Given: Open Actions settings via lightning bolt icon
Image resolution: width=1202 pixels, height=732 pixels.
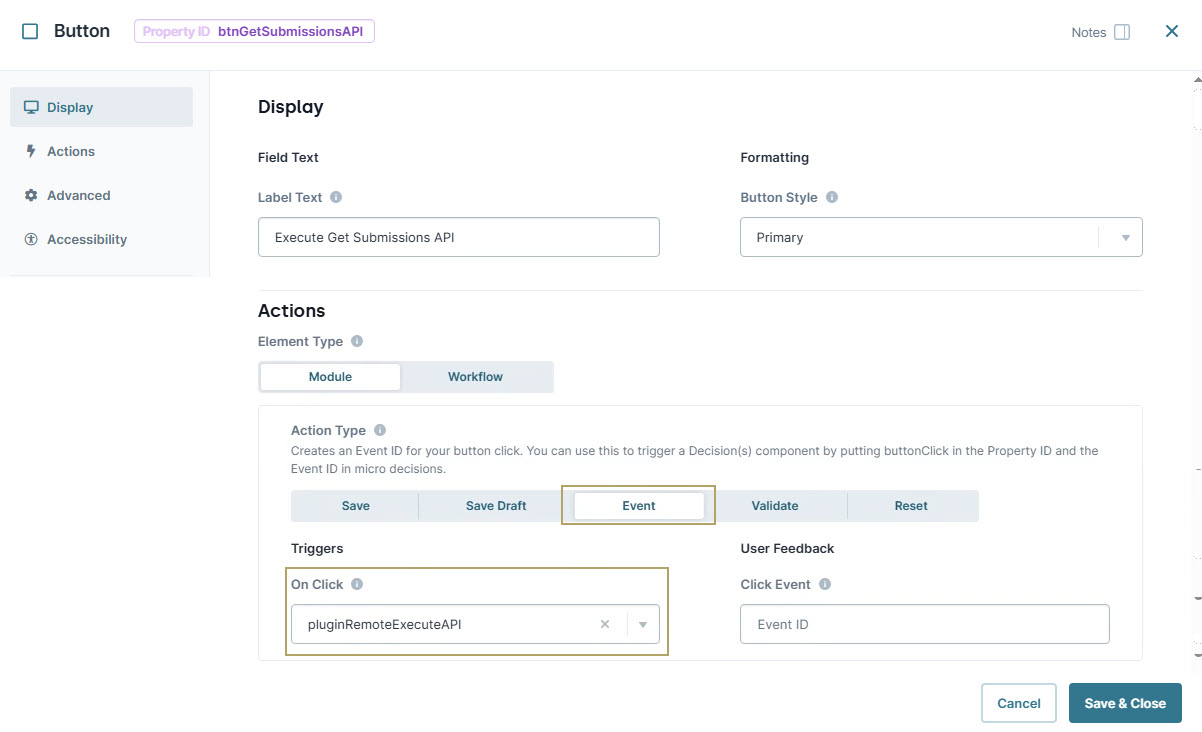Looking at the screenshot, I should [x=33, y=151].
